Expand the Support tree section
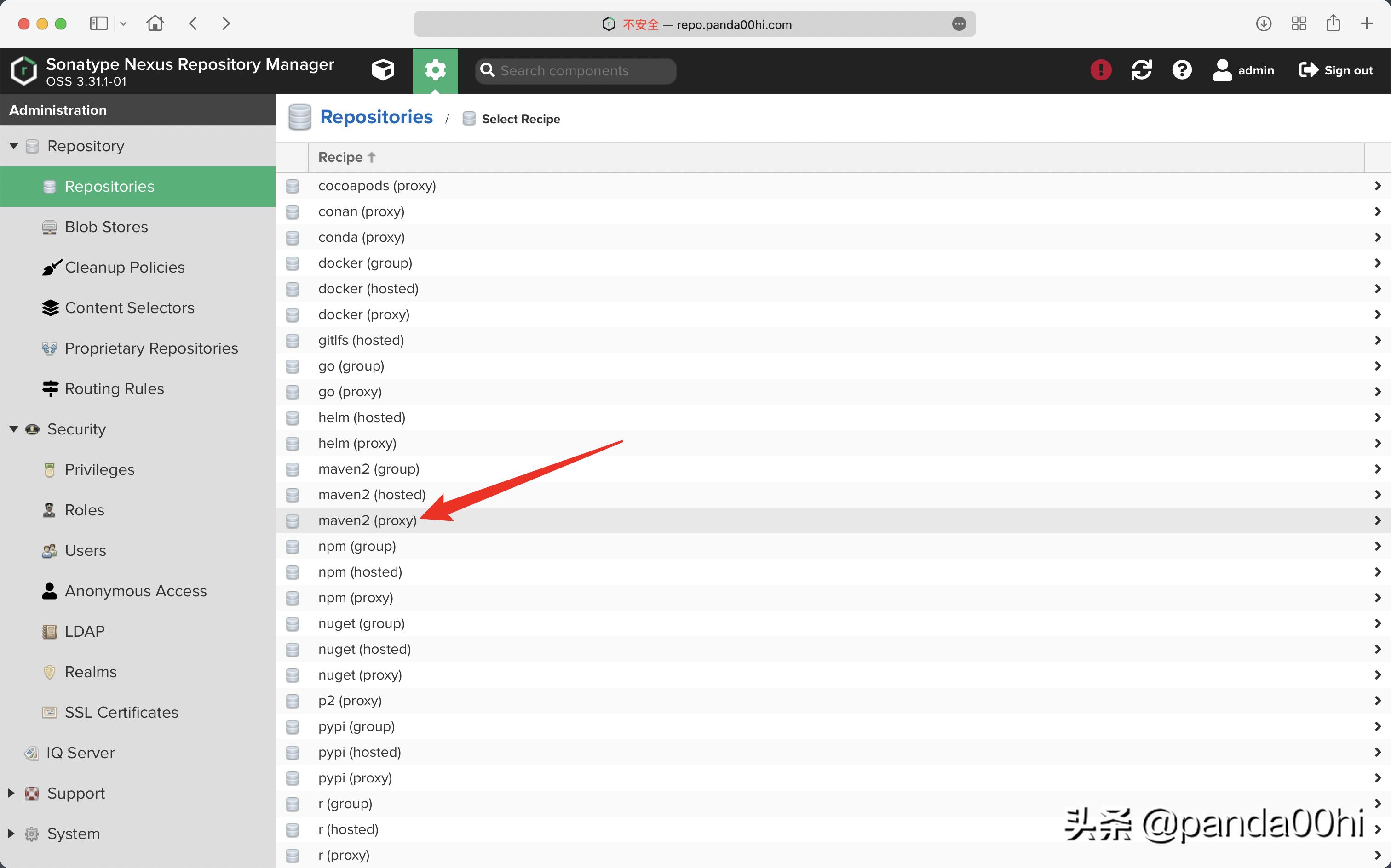Viewport: 1391px width, 868px height. click(11, 793)
